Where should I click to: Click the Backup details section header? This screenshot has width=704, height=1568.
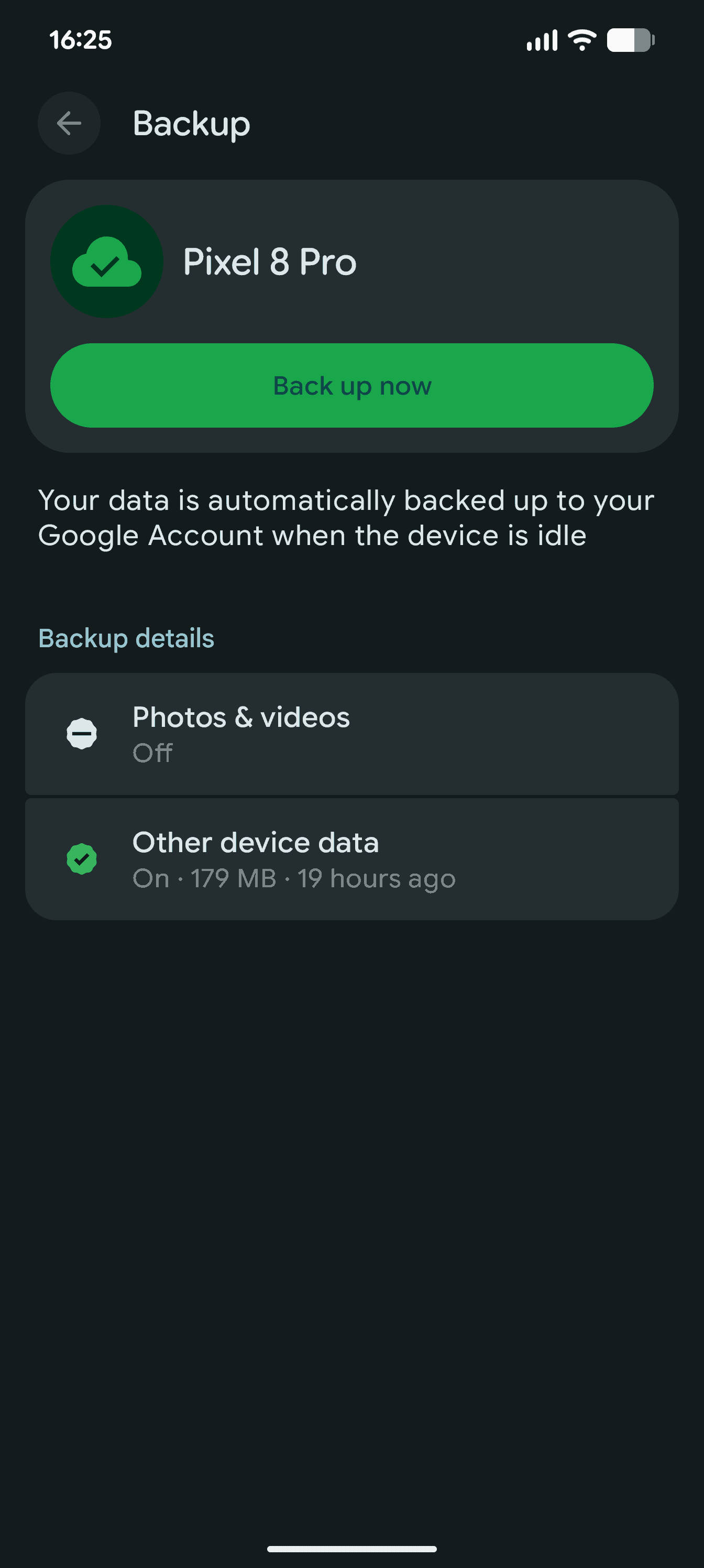tap(126, 638)
